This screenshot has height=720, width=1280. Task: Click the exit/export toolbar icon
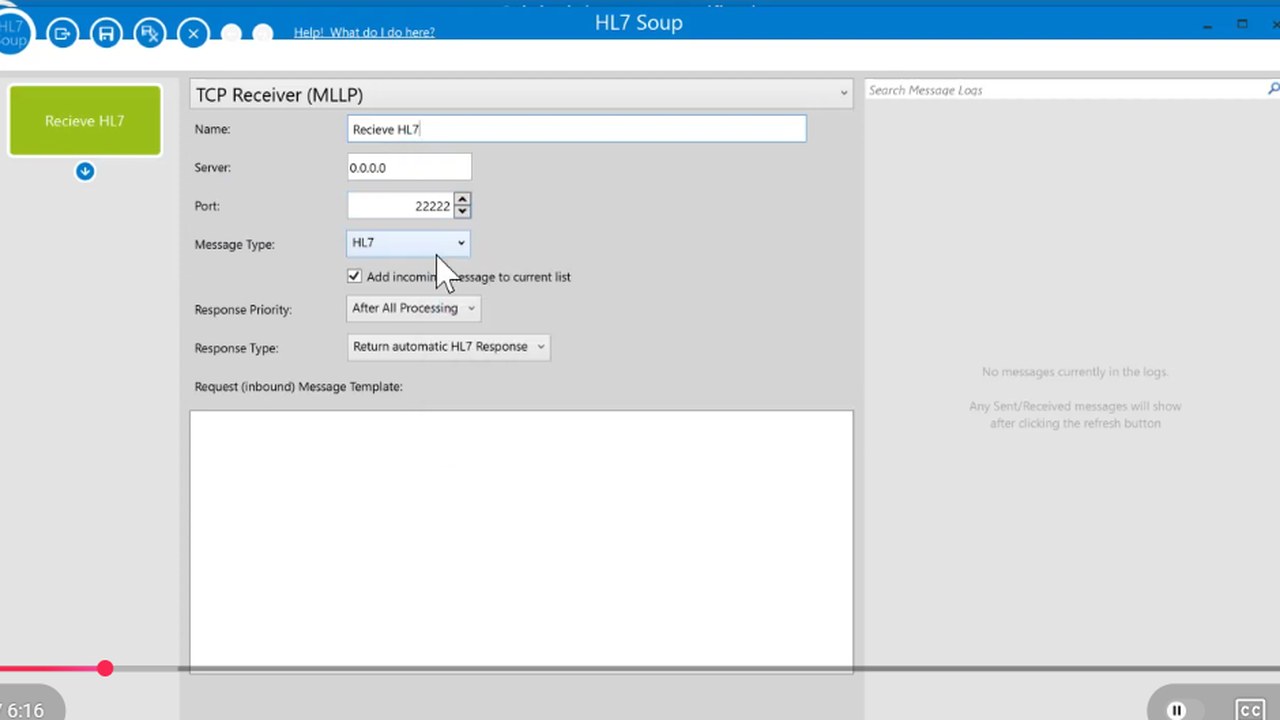pos(62,33)
